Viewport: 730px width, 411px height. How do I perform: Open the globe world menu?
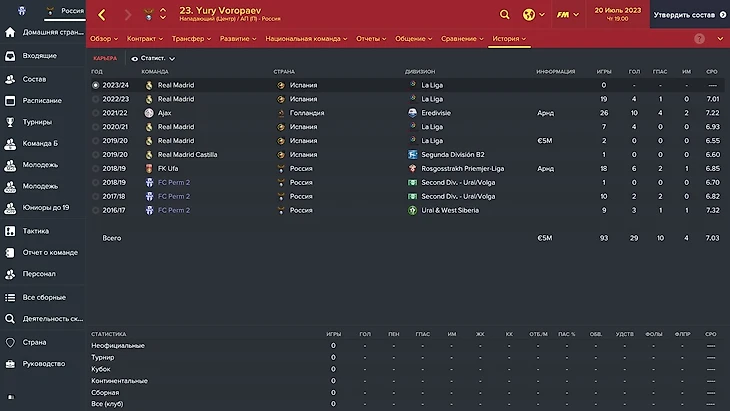pos(530,15)
